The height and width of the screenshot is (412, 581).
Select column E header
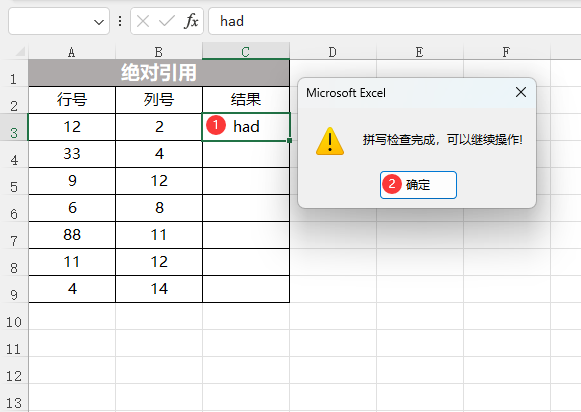pos(420,52)
